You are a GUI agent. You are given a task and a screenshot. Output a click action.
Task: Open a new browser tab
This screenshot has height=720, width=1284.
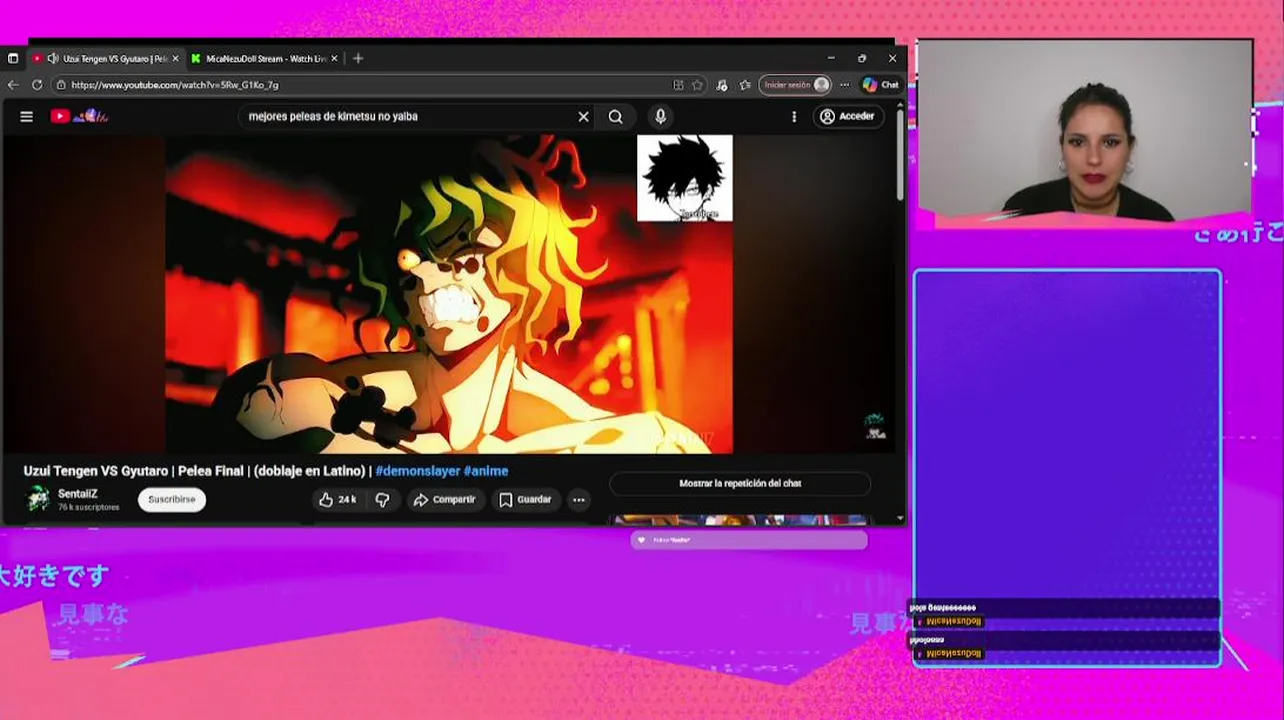point(358,58)
